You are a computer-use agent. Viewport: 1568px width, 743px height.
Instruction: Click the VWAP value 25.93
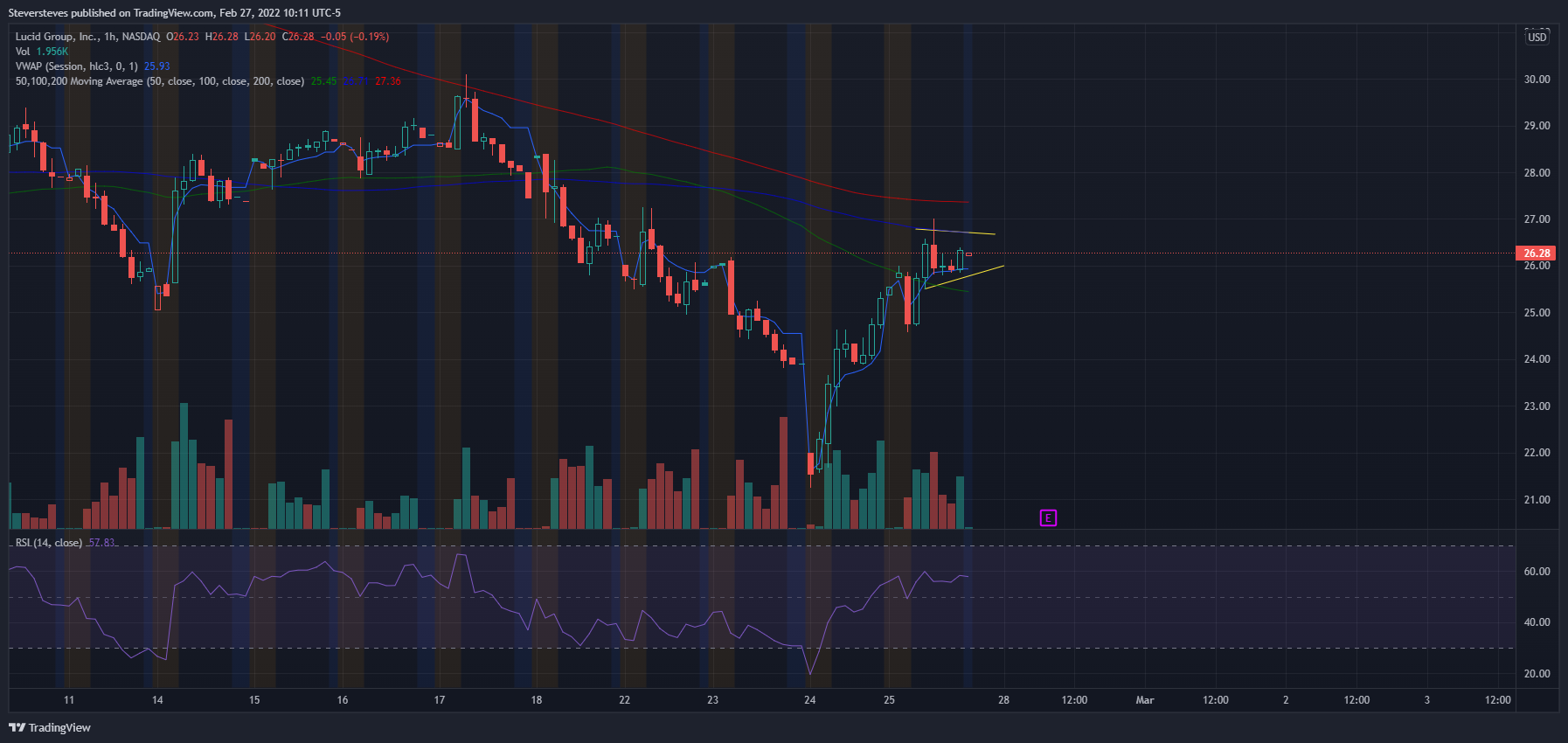pyautogui.click(x=157, y=66)
